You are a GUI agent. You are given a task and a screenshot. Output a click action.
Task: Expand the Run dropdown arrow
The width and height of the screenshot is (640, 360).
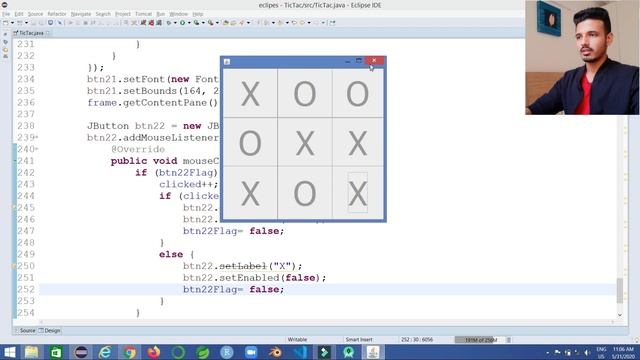[x=189, y=23]
